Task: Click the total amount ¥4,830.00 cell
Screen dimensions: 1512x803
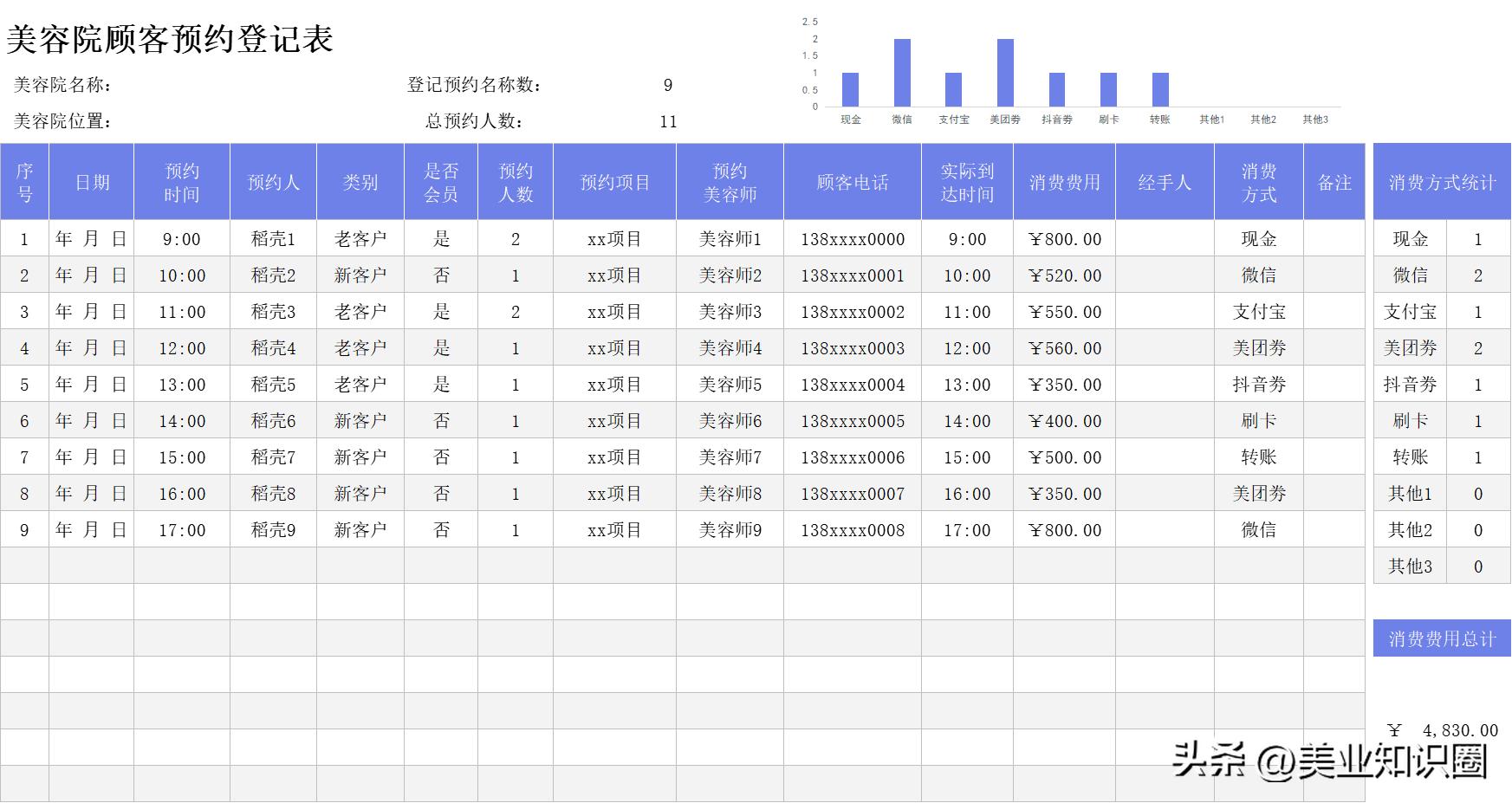Action: (x=1442, y=730)
